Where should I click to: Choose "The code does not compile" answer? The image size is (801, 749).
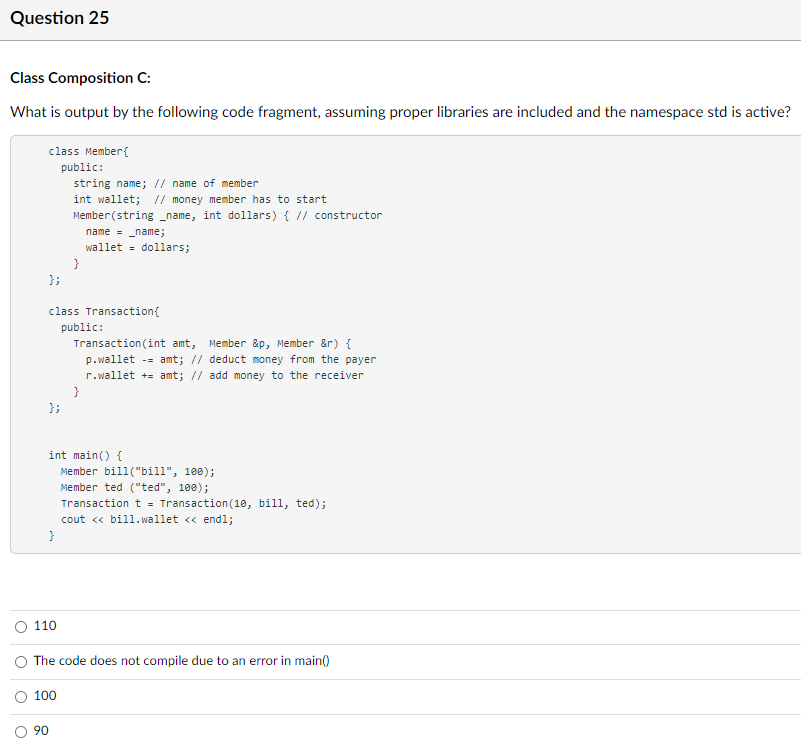coord(21,662)
